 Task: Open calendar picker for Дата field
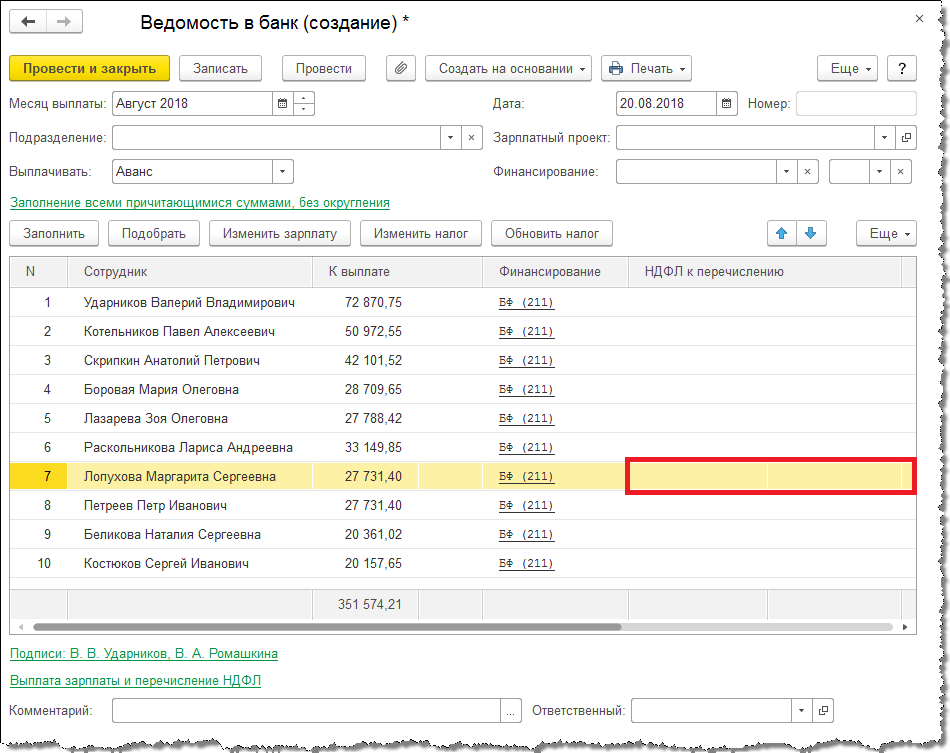tap(726, 104)
